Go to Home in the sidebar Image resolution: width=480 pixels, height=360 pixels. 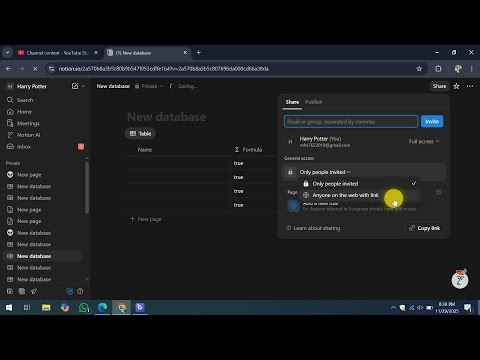pos(24,112)
